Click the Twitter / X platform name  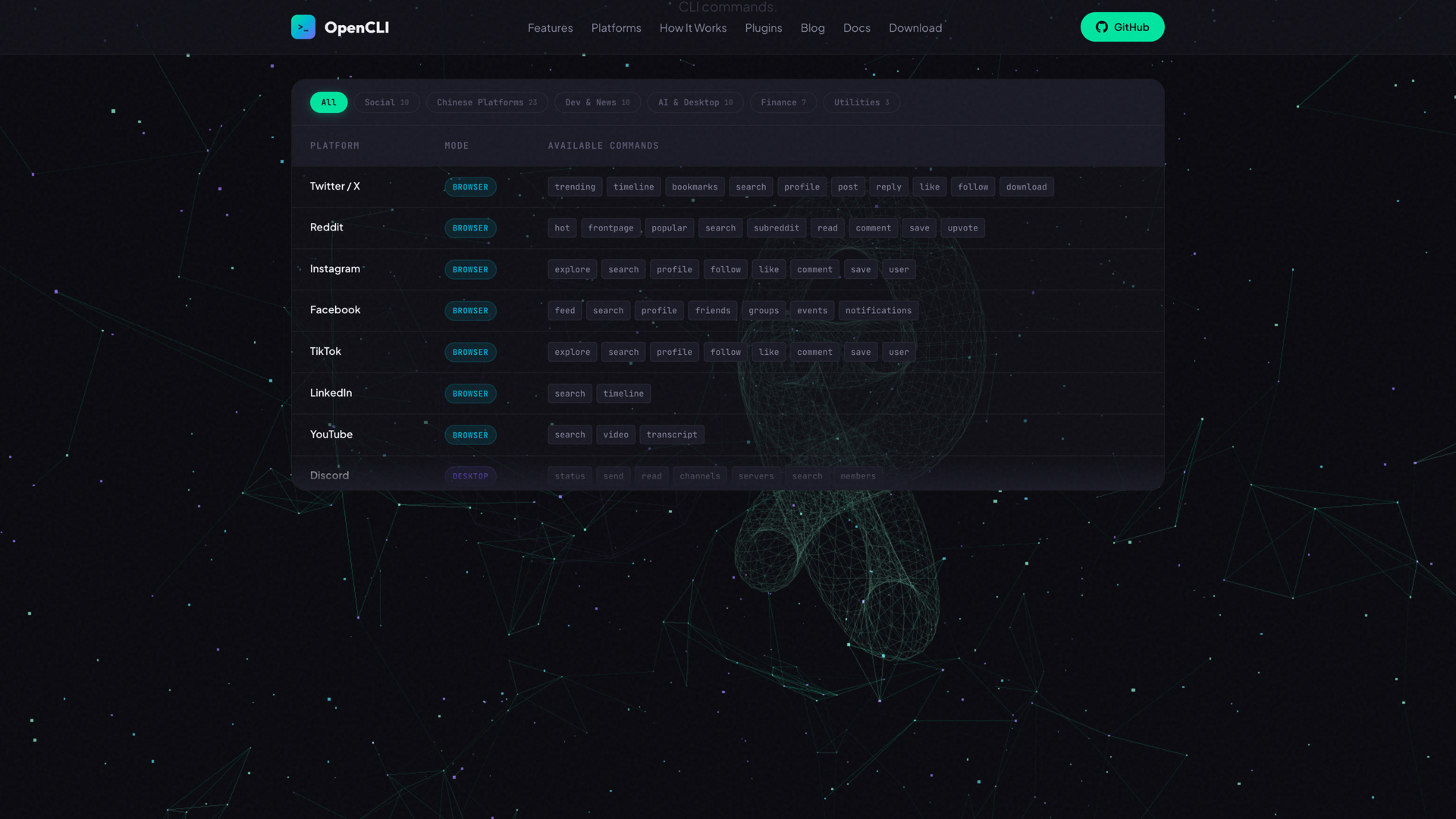pos(335,187)
